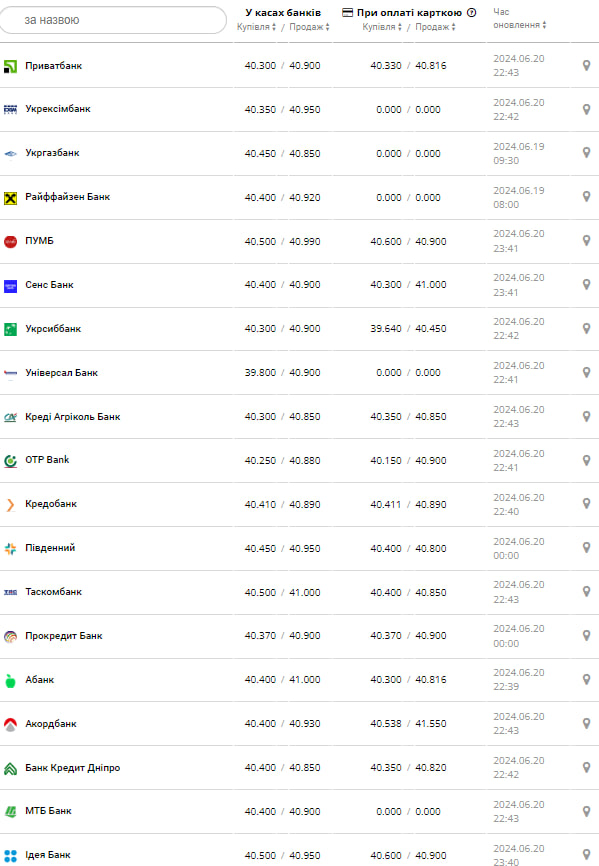
Task: Open card payment help question icon
Action: point(471,13)
